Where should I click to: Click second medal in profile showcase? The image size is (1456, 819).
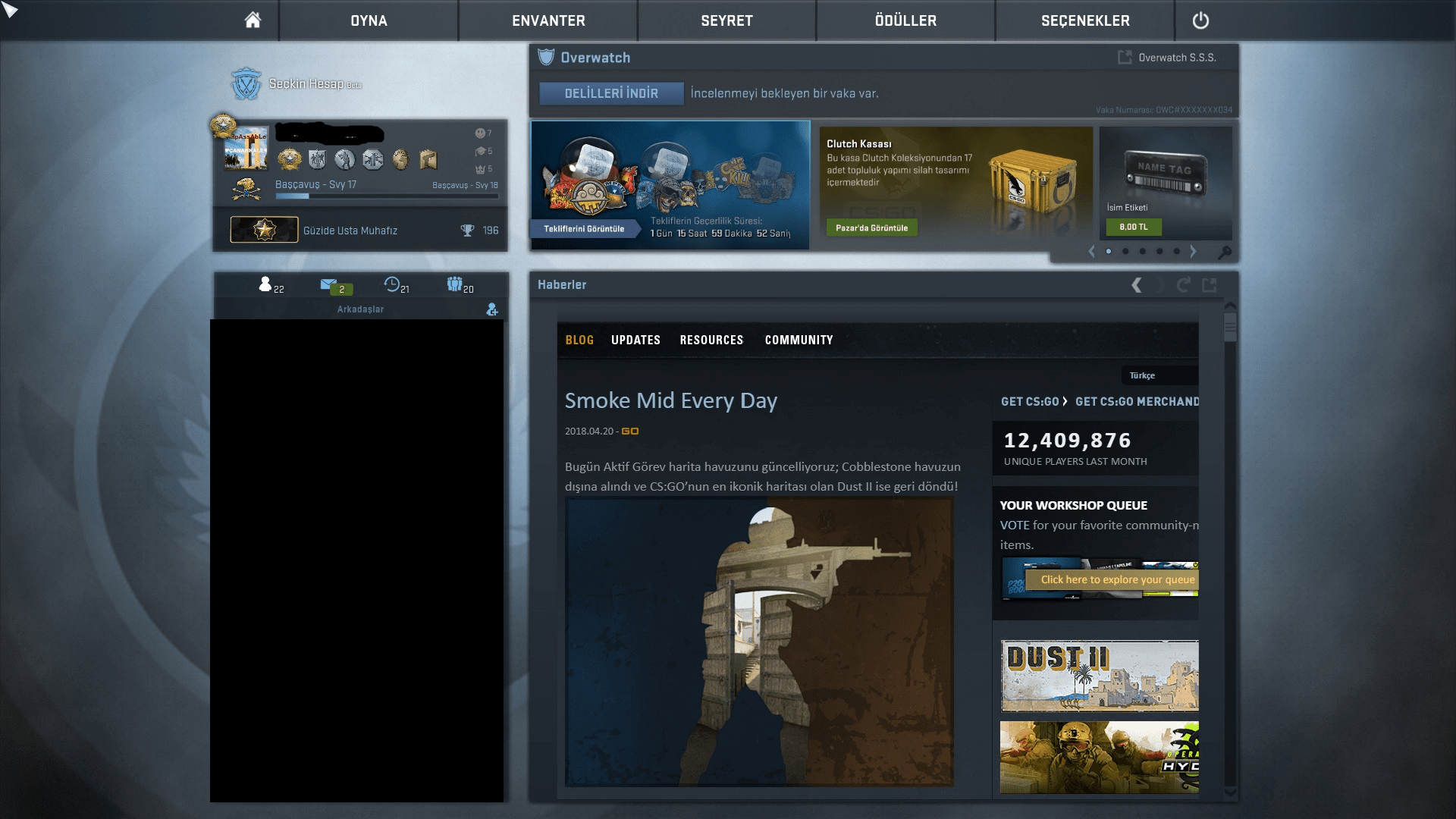[318, 159]
